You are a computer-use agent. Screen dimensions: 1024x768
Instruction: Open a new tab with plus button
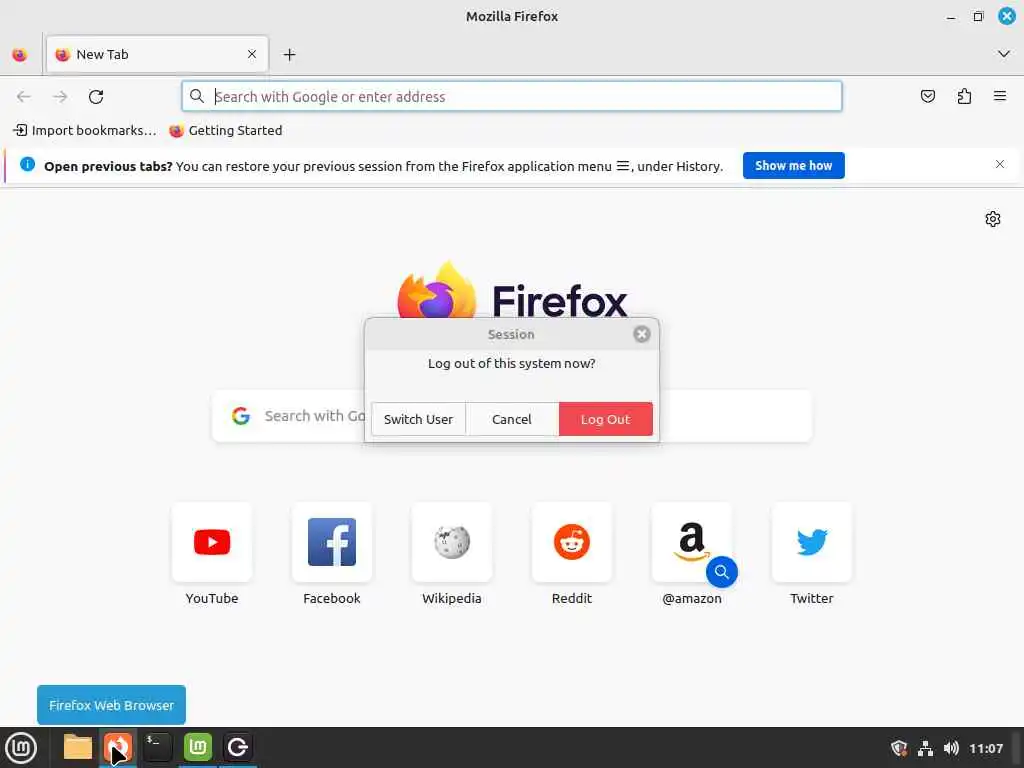tap(289, 55)
